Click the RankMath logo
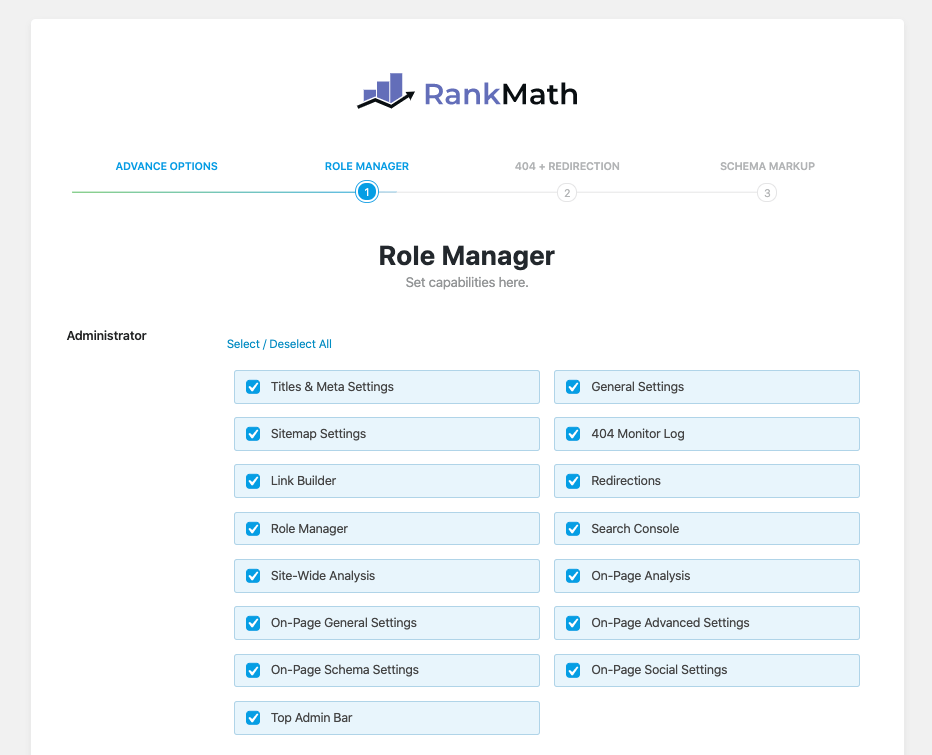The image size is (932, 755). click(x=467, y=92)
